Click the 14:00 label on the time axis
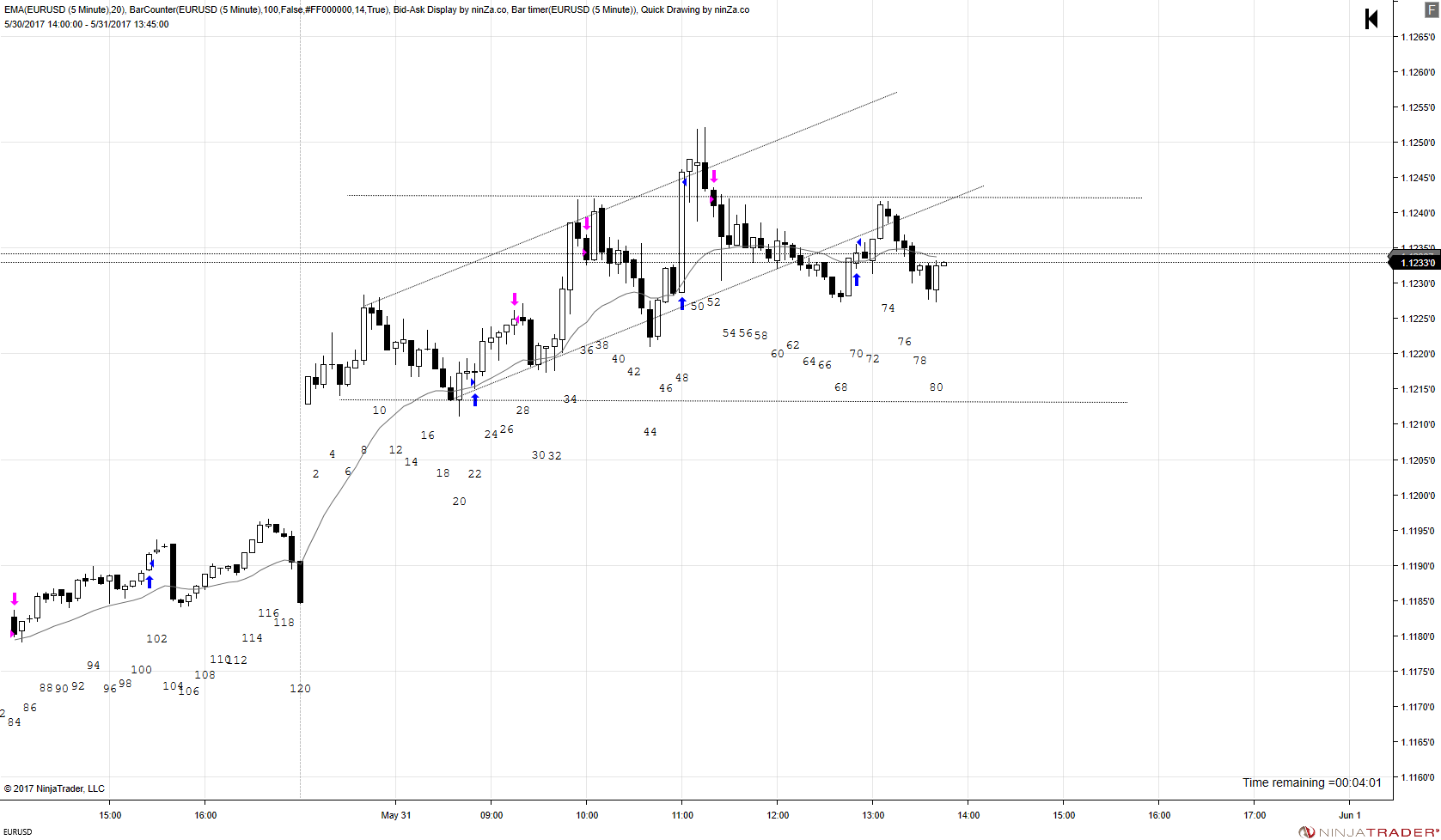Image resolution: width=1441 pixels, height=840 pixels. pyautogui.click(x=968, y=815)
